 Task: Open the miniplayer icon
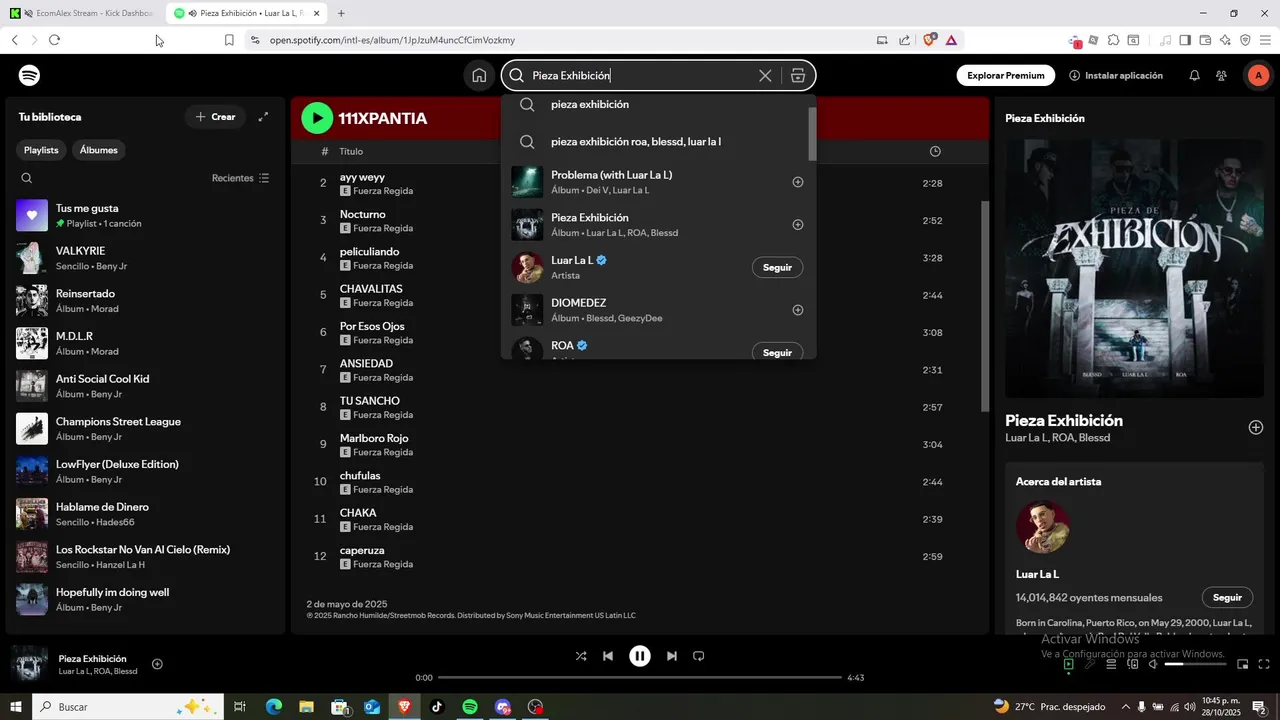pyautogui.click(x=1243, y=664)
